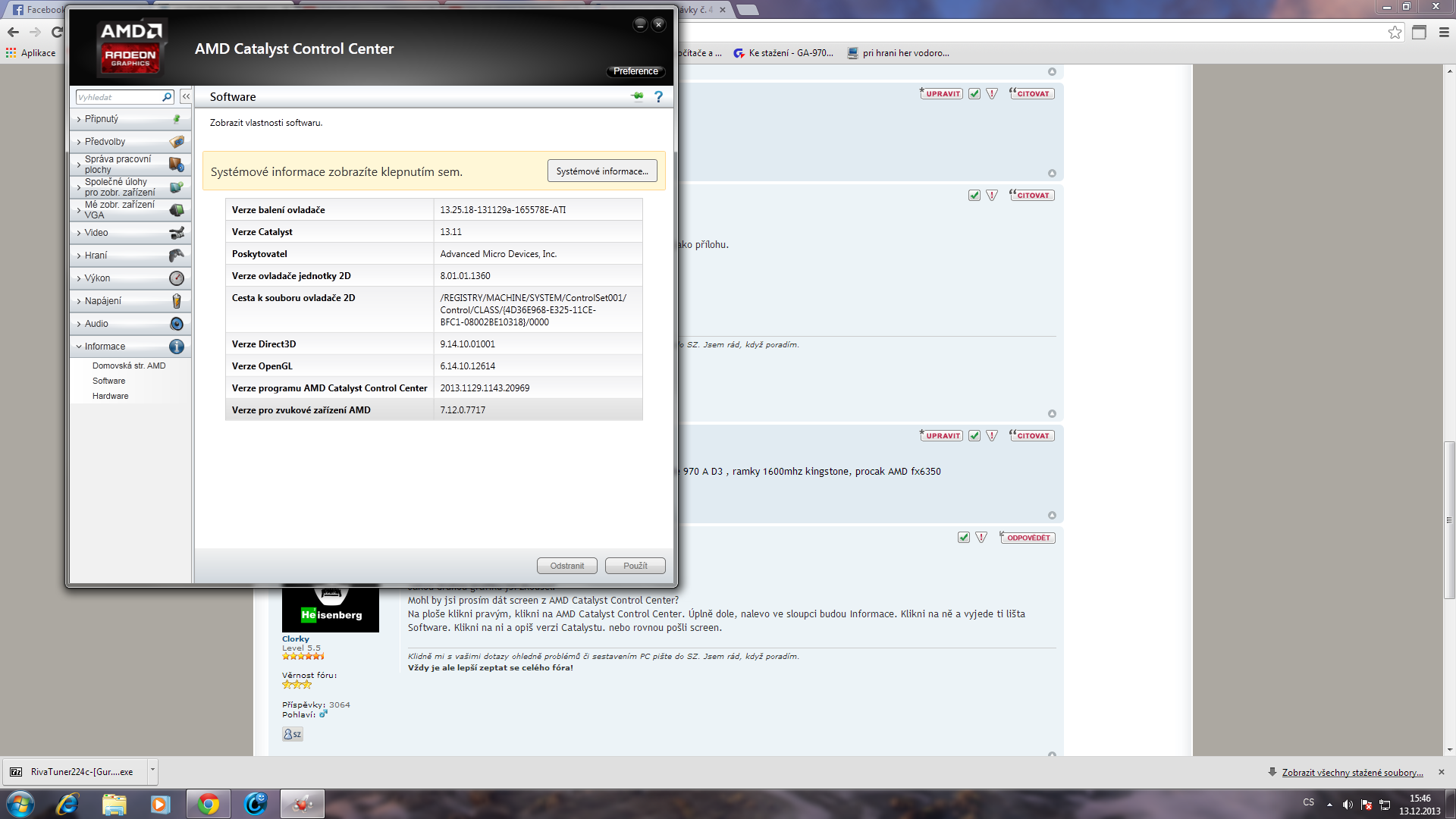Viewport: 1456px width, 819px height.
Task: Open RivaTuner224c downloaded file
Action: coord(74,772)
